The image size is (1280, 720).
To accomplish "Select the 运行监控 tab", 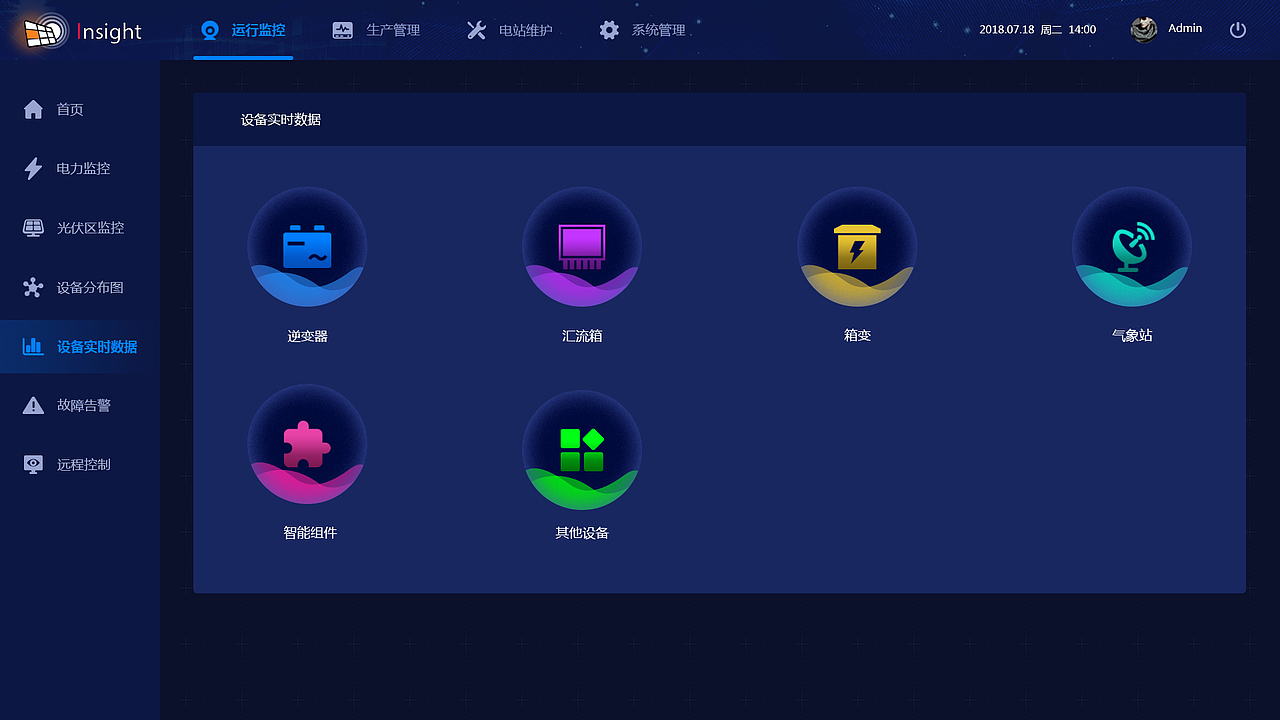I will tap(243, 30).
